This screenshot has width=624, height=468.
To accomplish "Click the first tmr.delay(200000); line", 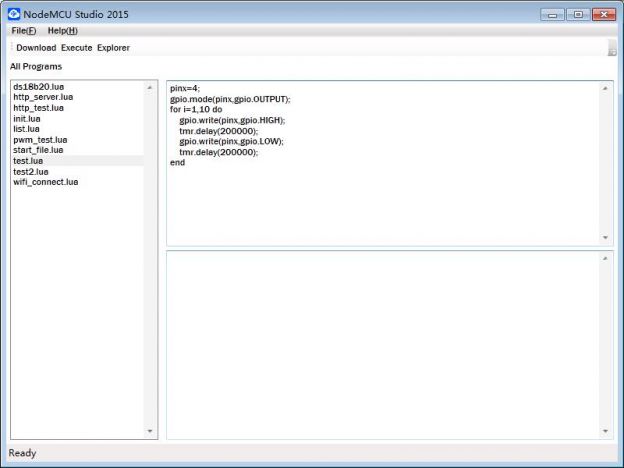I will 218,131.
